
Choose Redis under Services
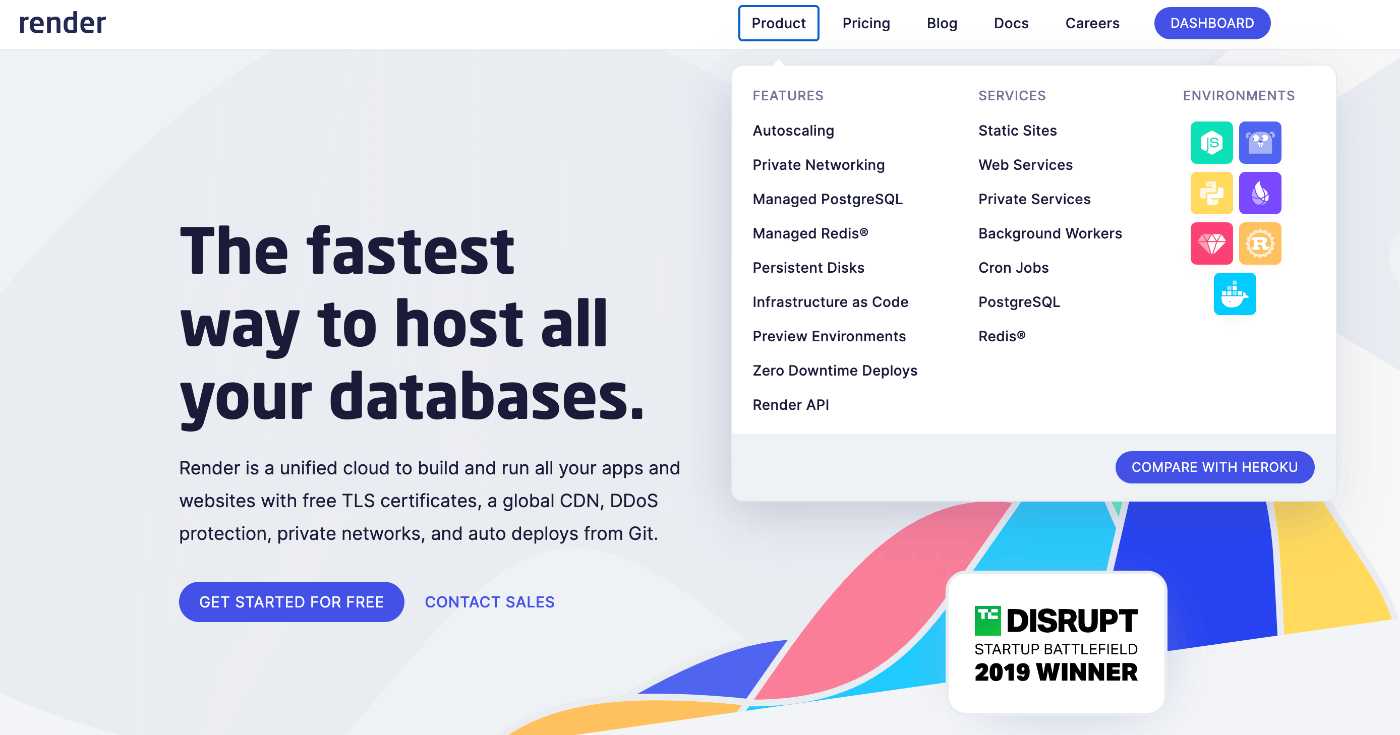pyautogui.click(x=1002, y=336)
